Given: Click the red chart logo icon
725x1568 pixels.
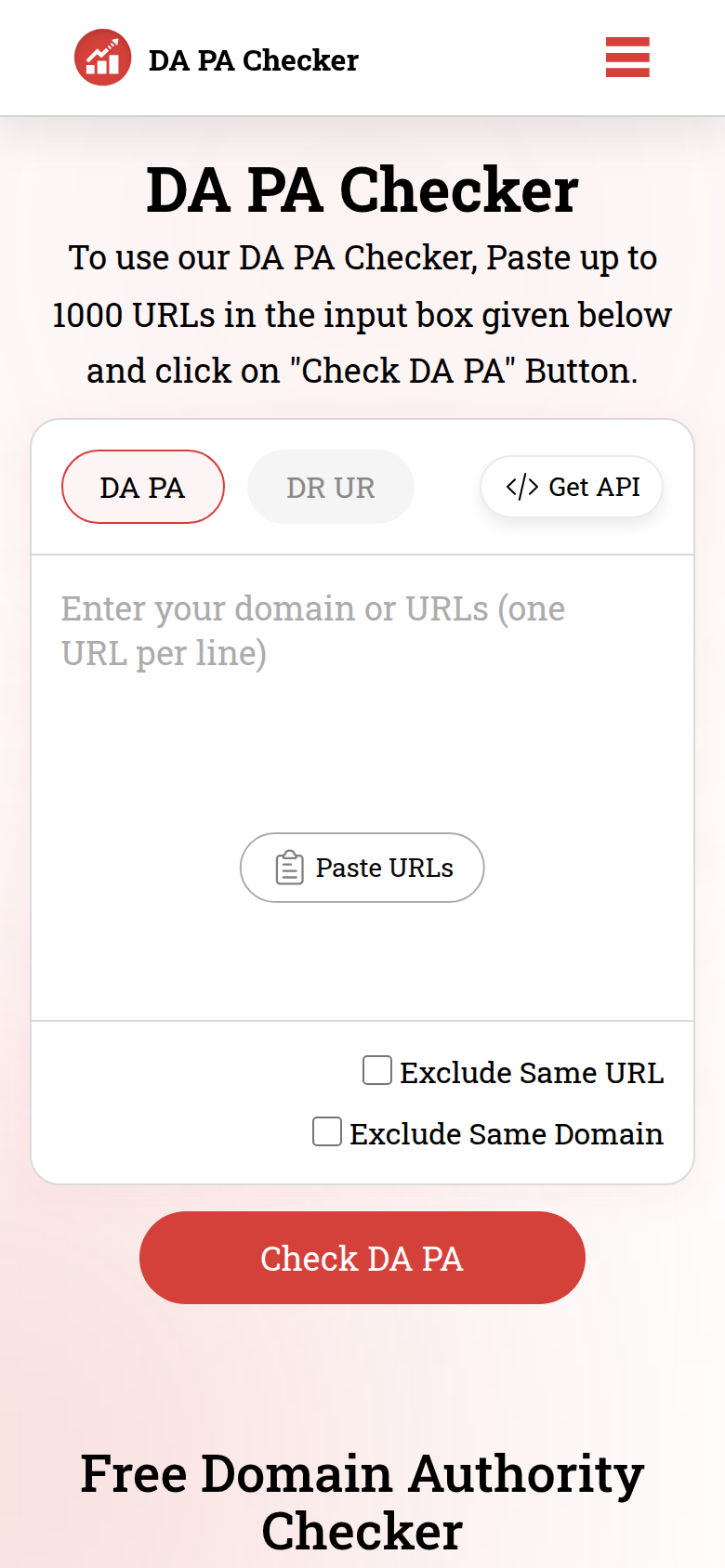Looking at the screenshot, I should pos(103,58).
